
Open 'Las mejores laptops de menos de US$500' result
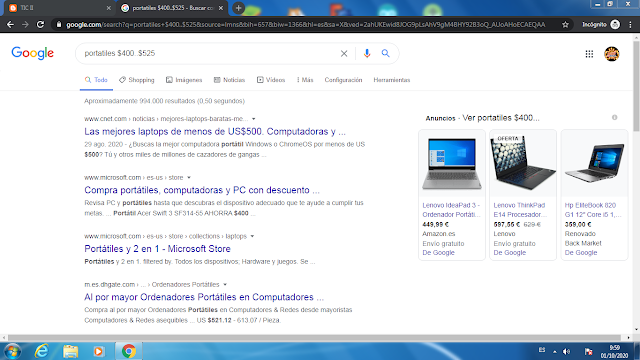click(x=215, y=131)
